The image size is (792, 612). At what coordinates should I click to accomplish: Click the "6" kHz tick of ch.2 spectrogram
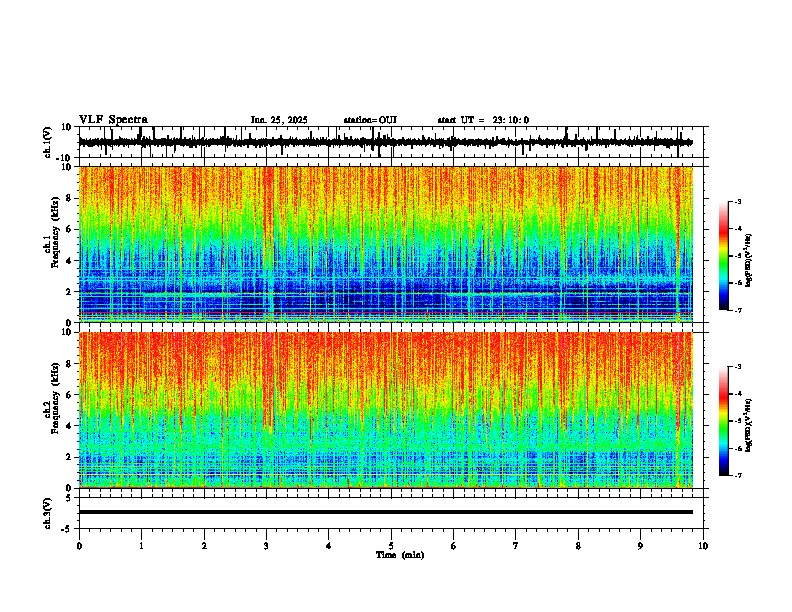[x=70, y=394]
